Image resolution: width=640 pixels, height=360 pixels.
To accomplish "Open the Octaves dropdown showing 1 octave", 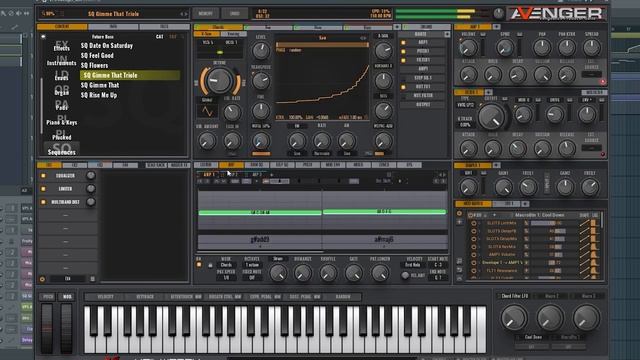I will coord(252,265).
